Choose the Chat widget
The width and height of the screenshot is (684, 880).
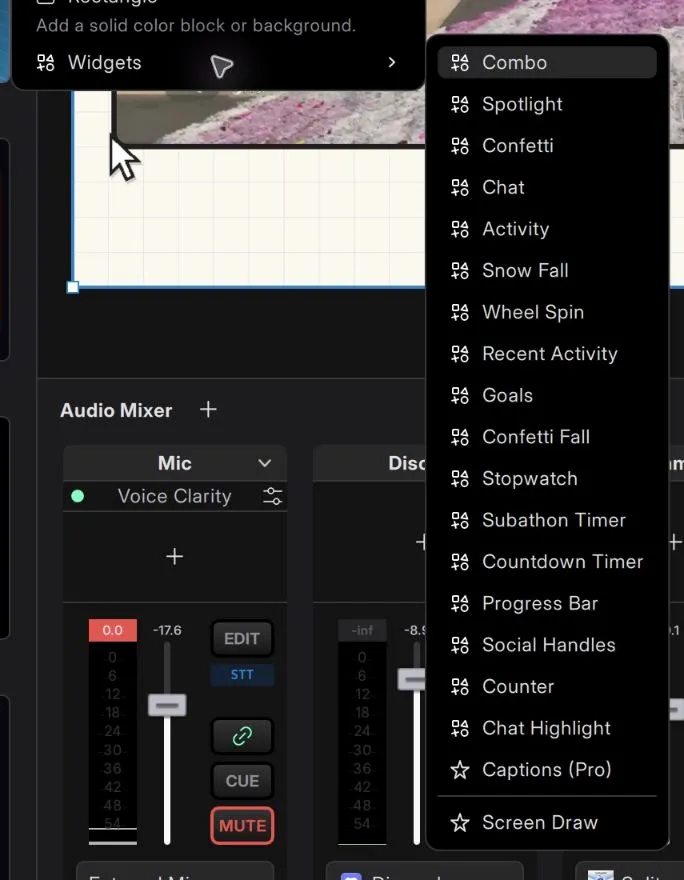pyautogui.click(x=547, y=187)
